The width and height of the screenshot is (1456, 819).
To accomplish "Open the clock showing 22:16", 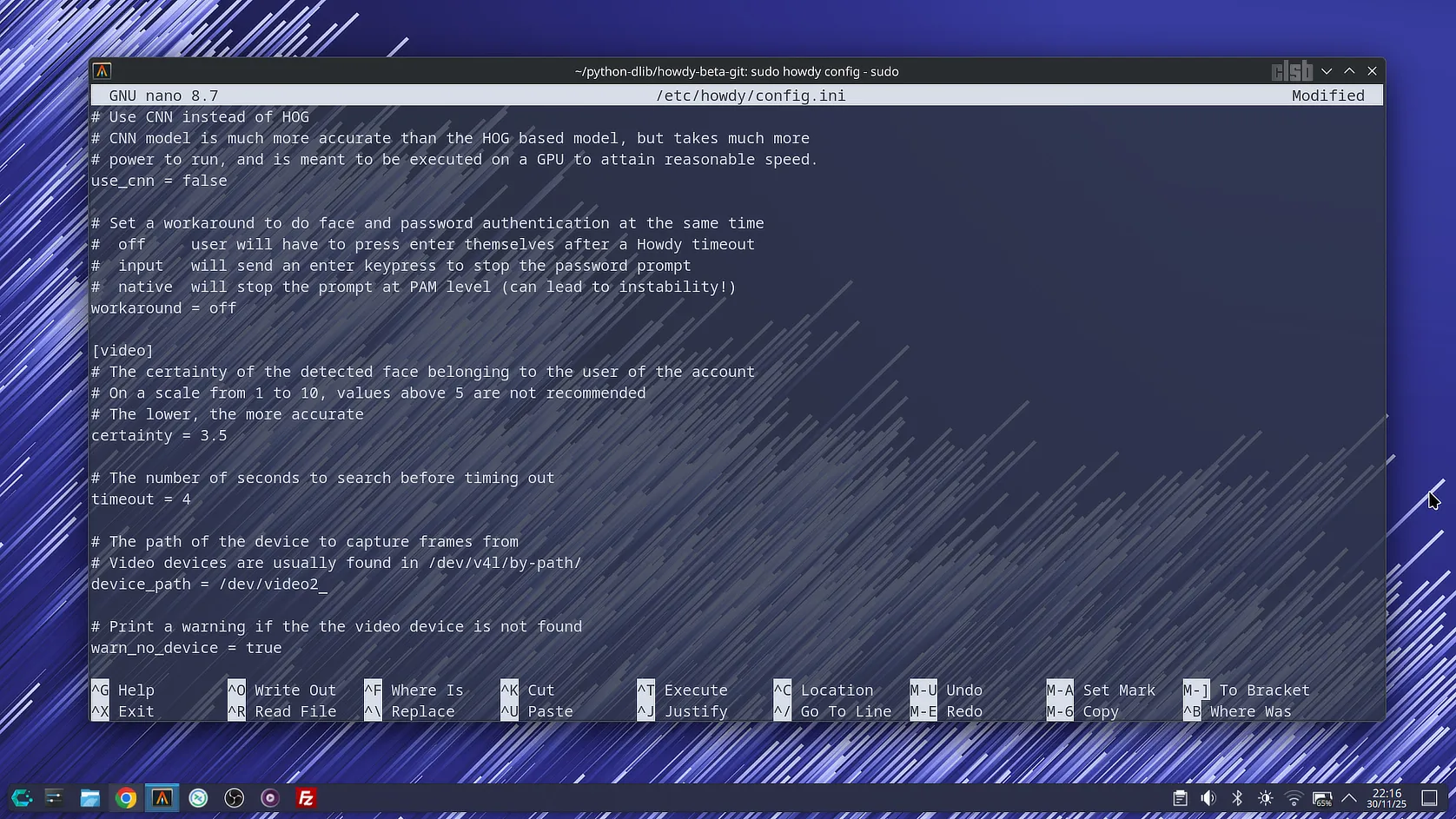I will pos(1387,798).
